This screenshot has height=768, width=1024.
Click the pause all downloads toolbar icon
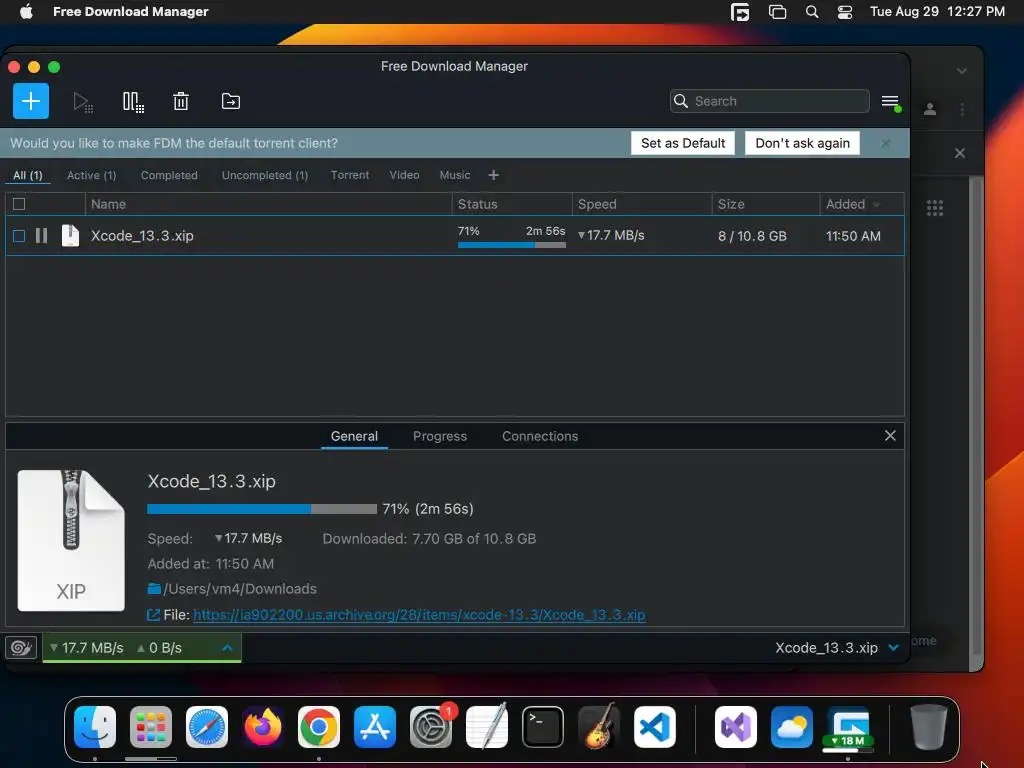coord(133,102)
